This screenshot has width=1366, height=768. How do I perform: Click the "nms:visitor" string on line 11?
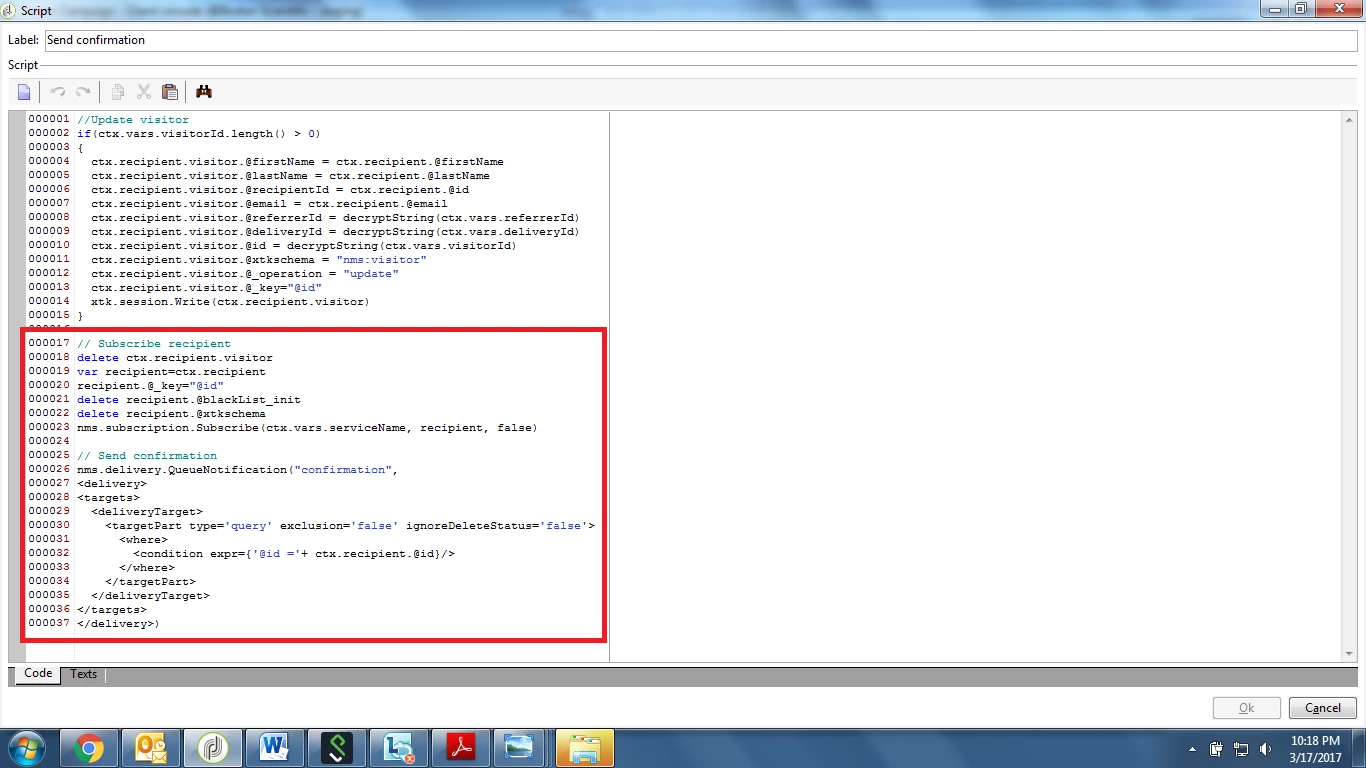pyautogui.click(x=381, y=260)
